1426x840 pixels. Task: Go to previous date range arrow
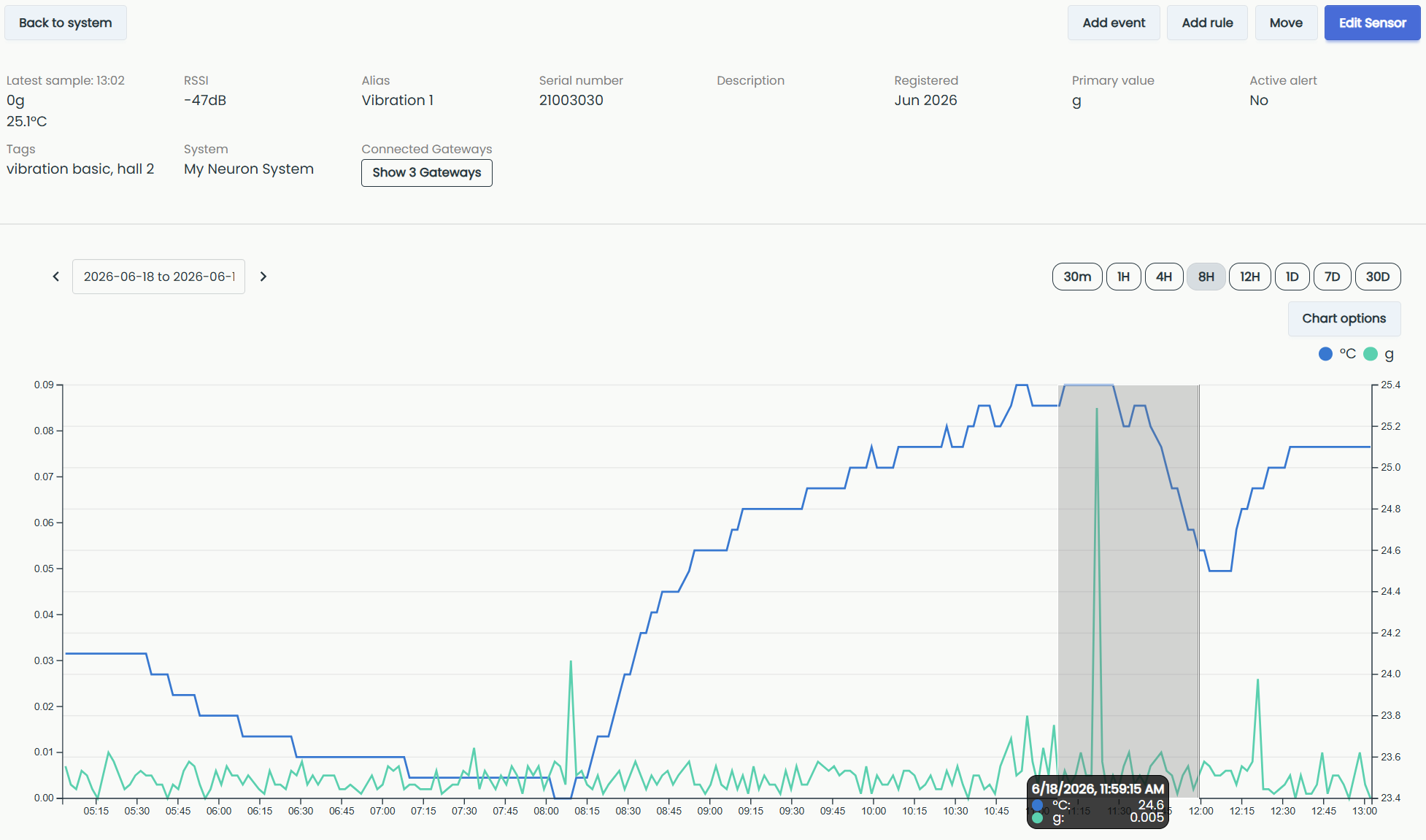coord(56,277)
